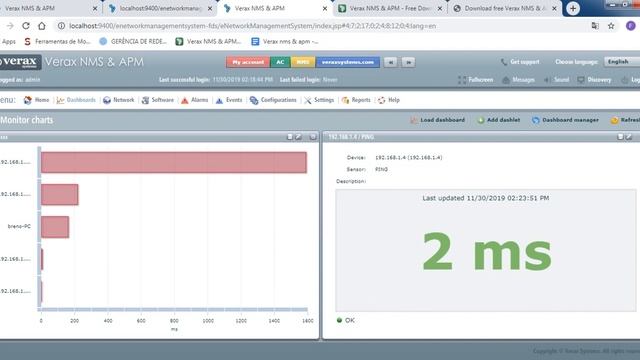The image size is (640, 360).
Task: Click the breno-PC bar in chart
Action: [x=55, y=227]
